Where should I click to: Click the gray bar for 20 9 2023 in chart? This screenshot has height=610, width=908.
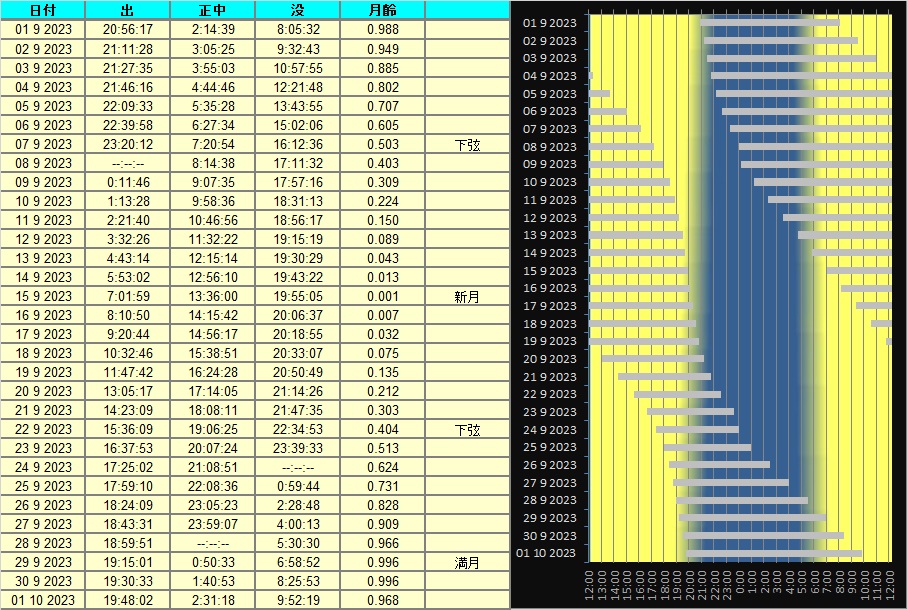652,358
